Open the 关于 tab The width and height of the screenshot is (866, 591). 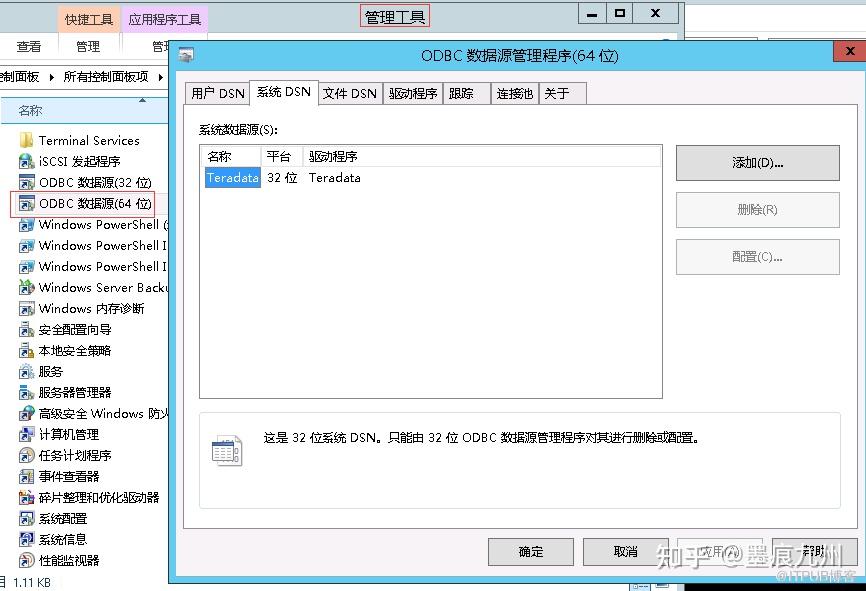[562, 93]
